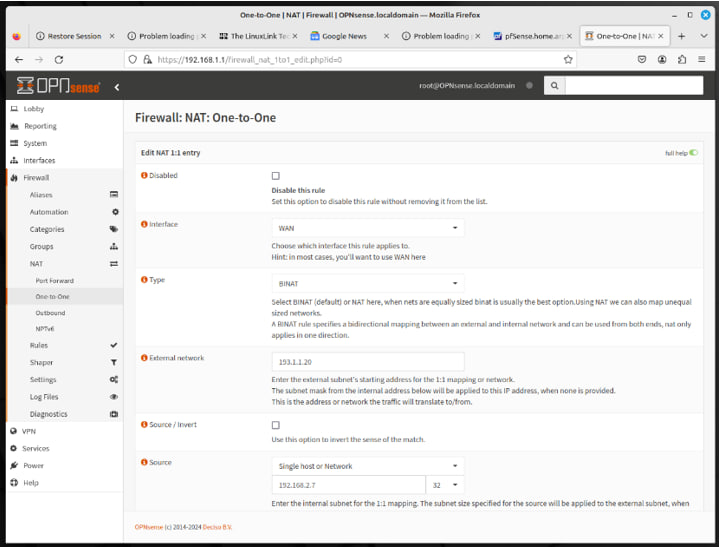719x547 pixels.
Task: Open NPTv6 NAT page
Action: coord(45,329)
